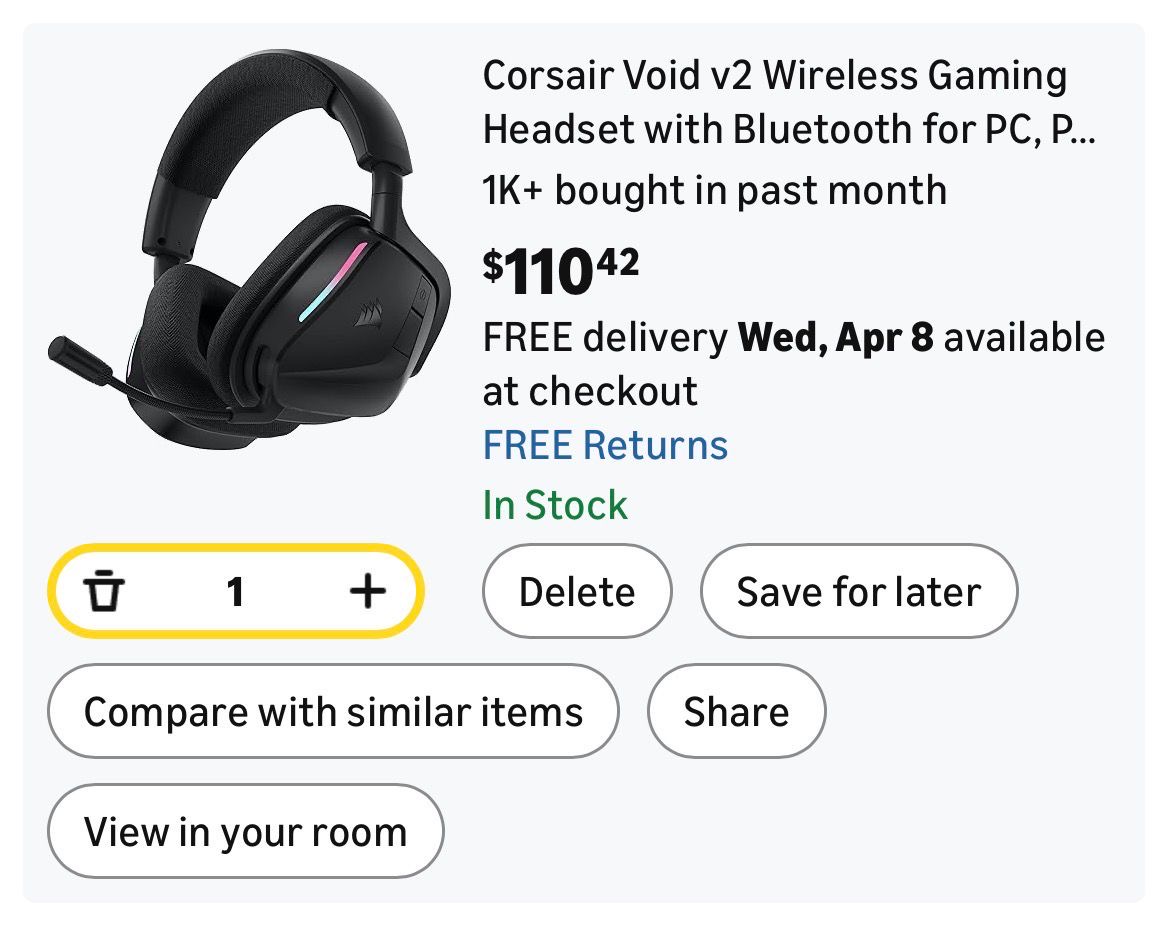The height and width of the screenshot is (932, 1170).
Task: Select View in your room
Action: tap(245, 832)
